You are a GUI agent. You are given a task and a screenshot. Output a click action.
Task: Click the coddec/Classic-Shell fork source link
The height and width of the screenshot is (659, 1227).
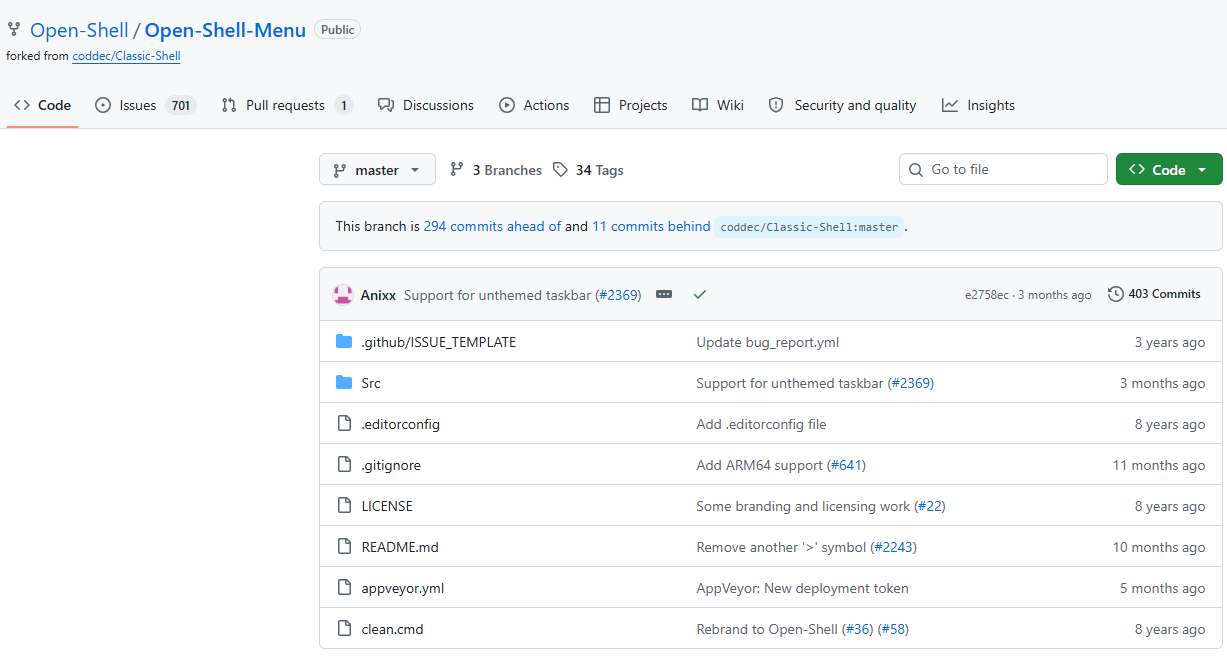126,57
